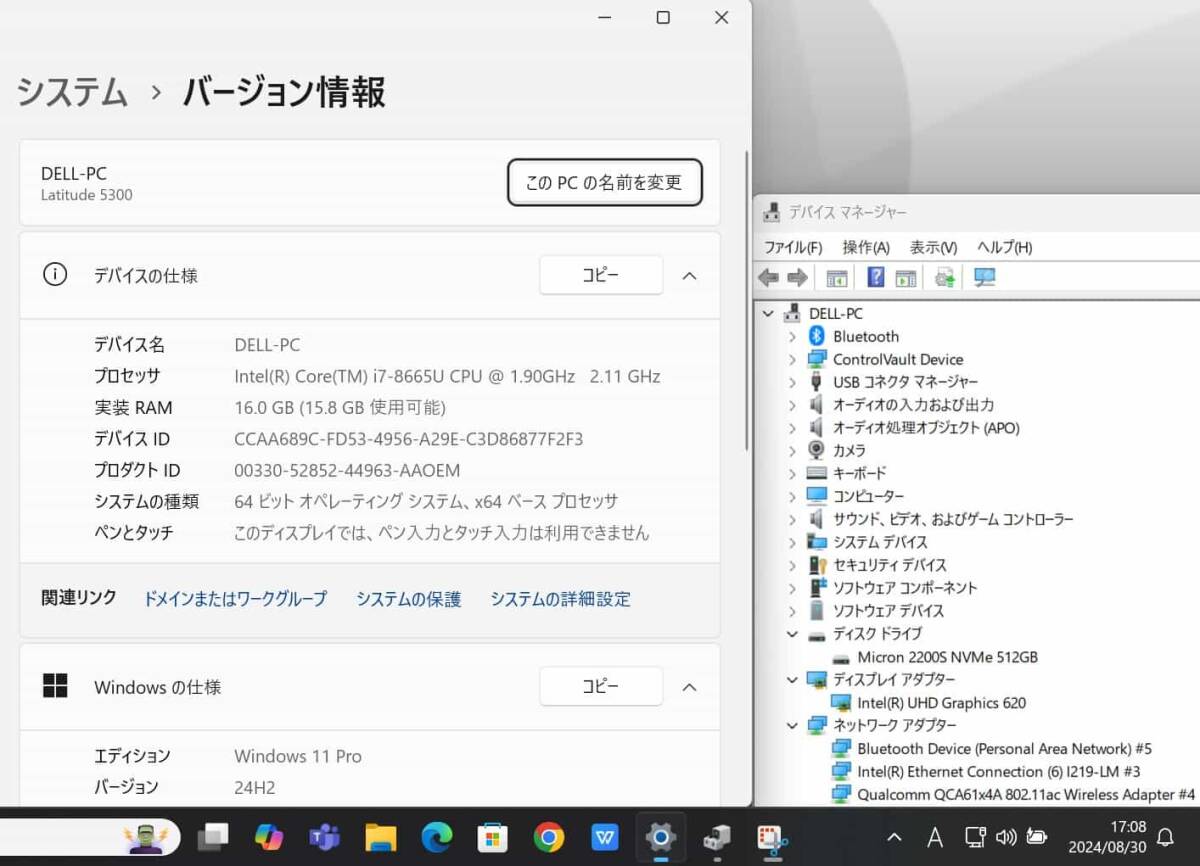
Task: Open Microsoft Teams from the taskbar
Action: [324, 837]
